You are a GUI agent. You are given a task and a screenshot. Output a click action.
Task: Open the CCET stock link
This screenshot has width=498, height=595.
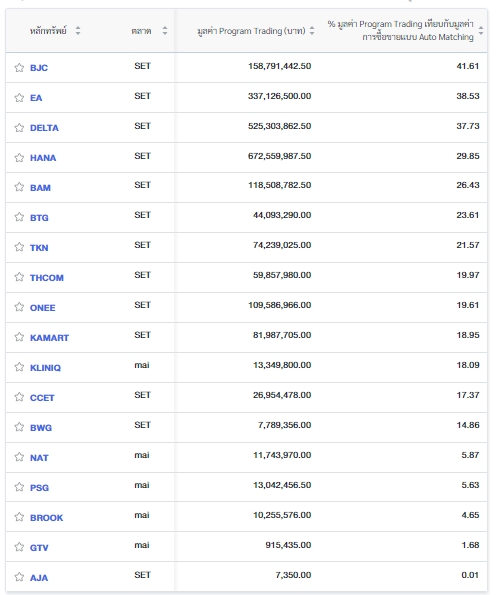point(42,398)
